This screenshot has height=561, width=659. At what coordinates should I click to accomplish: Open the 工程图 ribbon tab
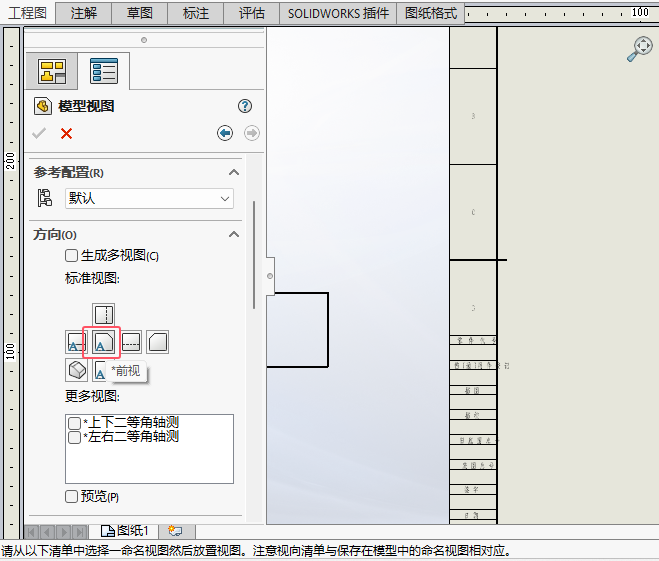[x=27, y=13]
